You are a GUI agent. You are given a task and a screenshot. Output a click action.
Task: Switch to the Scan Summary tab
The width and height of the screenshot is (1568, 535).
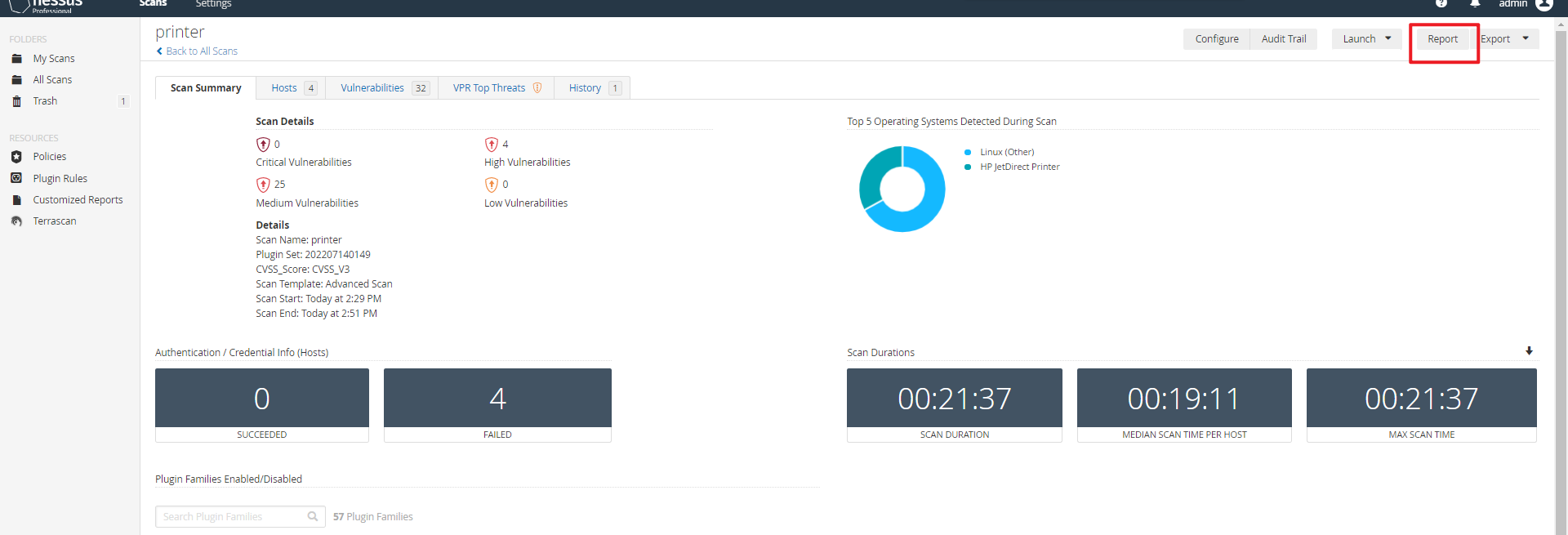pyautogui.click(x=206, y=88)
